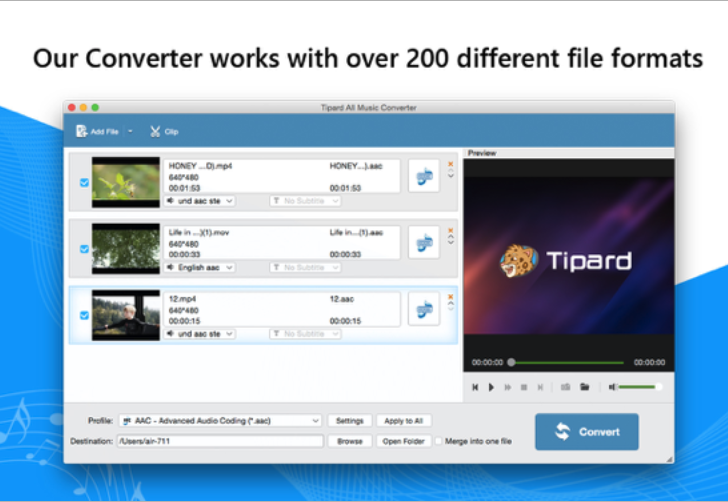Click the Add File toolbar button
Screen dimensions: 728x502
(x=98, y=131)
